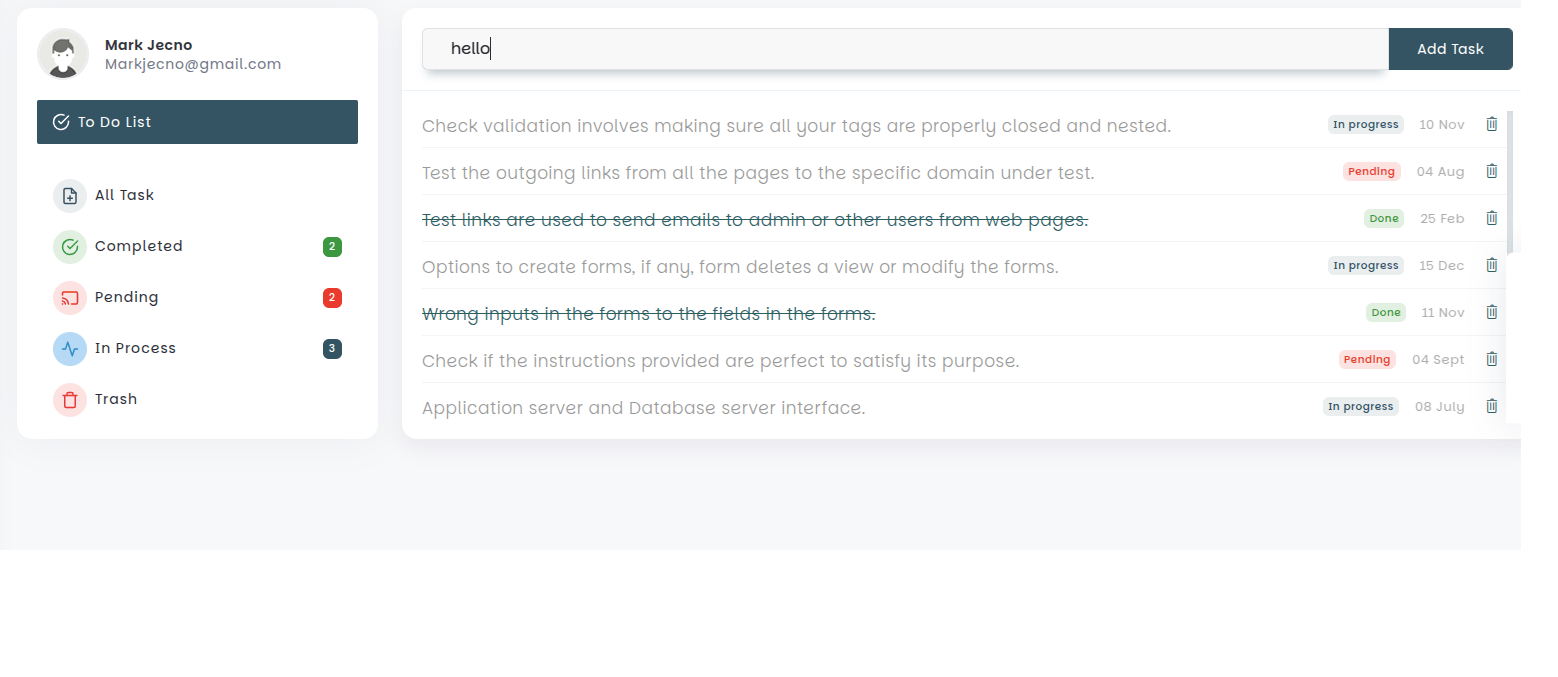Delete the 'Check validation' task via trash icon
1558x677 pixels.
(1491, 124)
